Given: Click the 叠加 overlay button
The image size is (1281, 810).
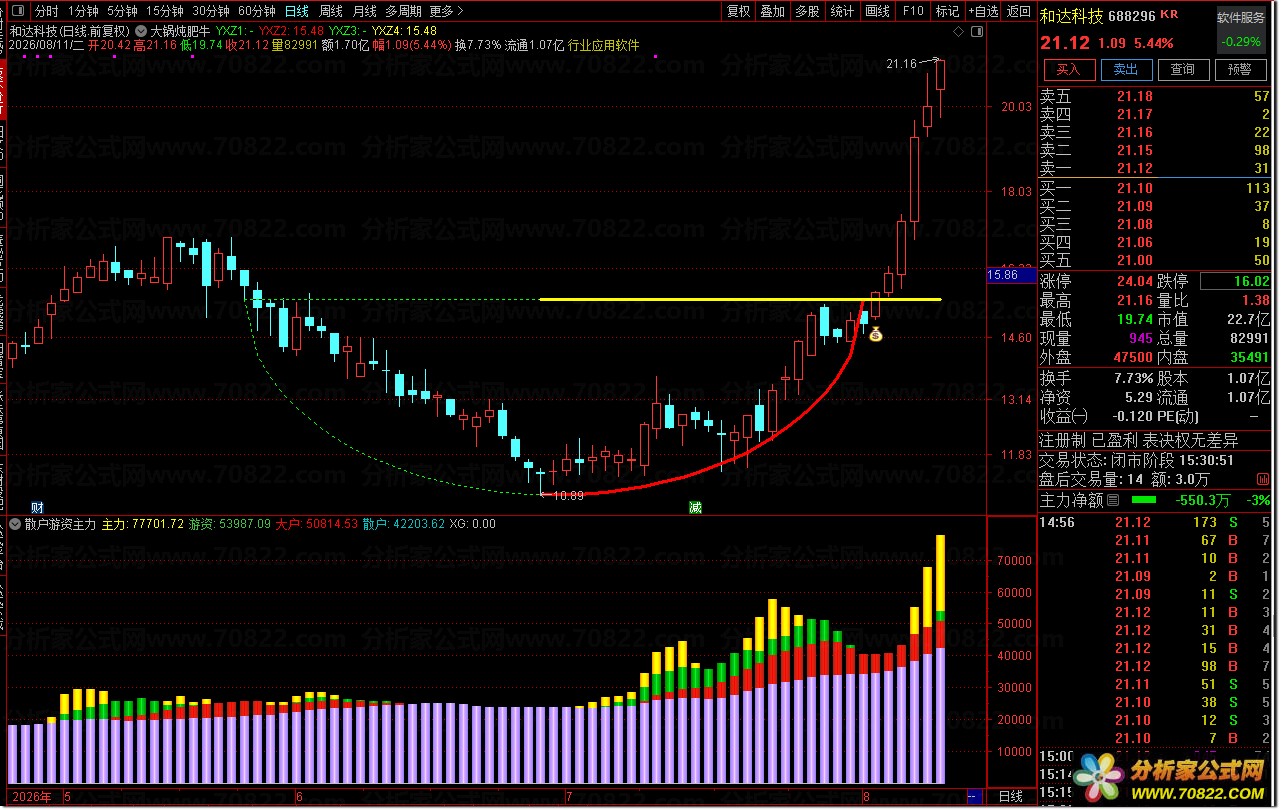Looking at the screenshot, I should (772, 11).
